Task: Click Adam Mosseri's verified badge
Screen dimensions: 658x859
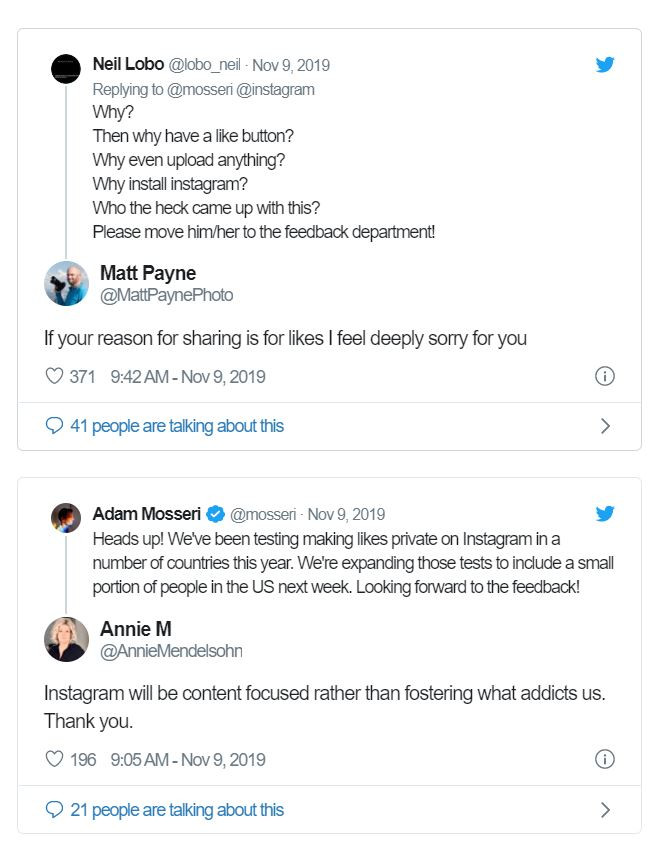Action: tap(215, 515)
